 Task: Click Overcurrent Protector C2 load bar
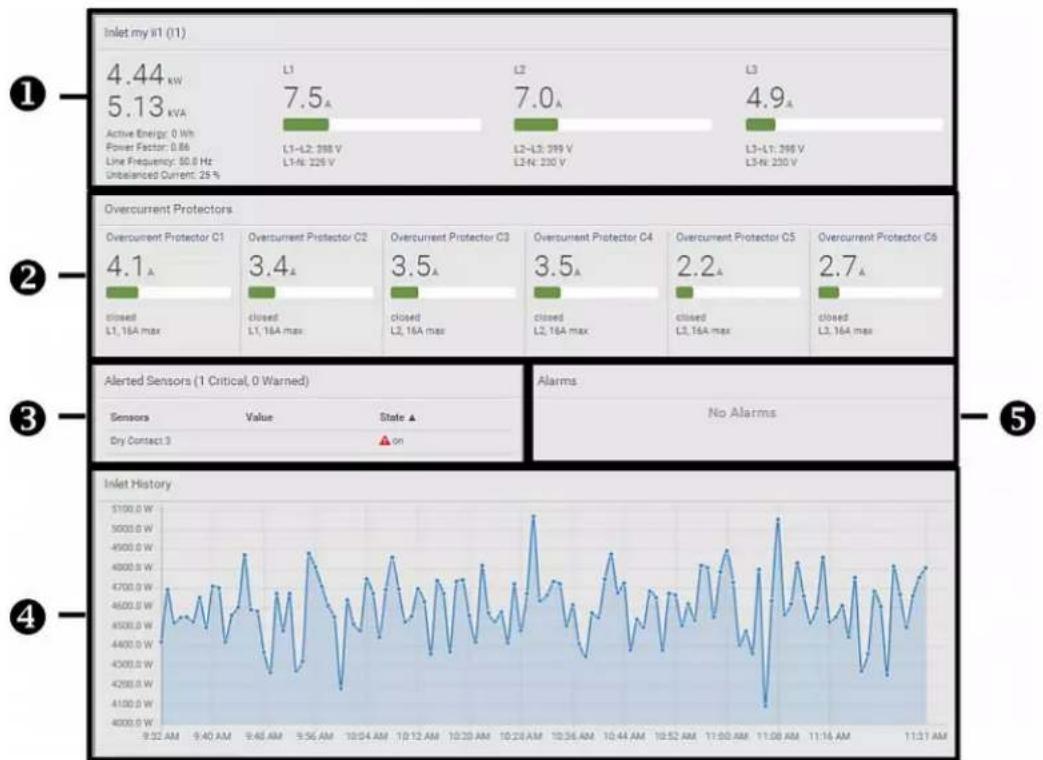tap(311, 293)
